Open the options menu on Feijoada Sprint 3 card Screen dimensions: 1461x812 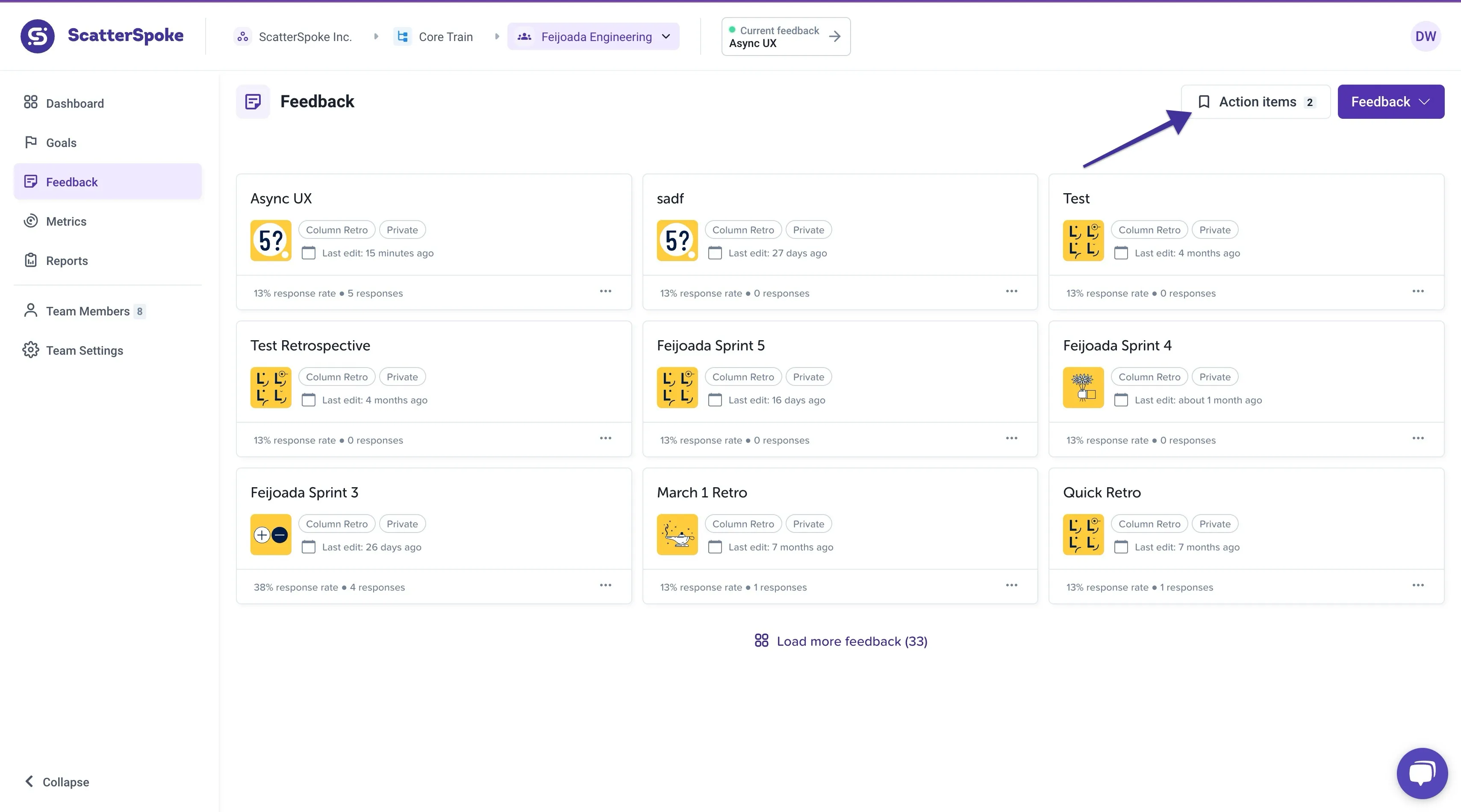click(x=605, y=585)
